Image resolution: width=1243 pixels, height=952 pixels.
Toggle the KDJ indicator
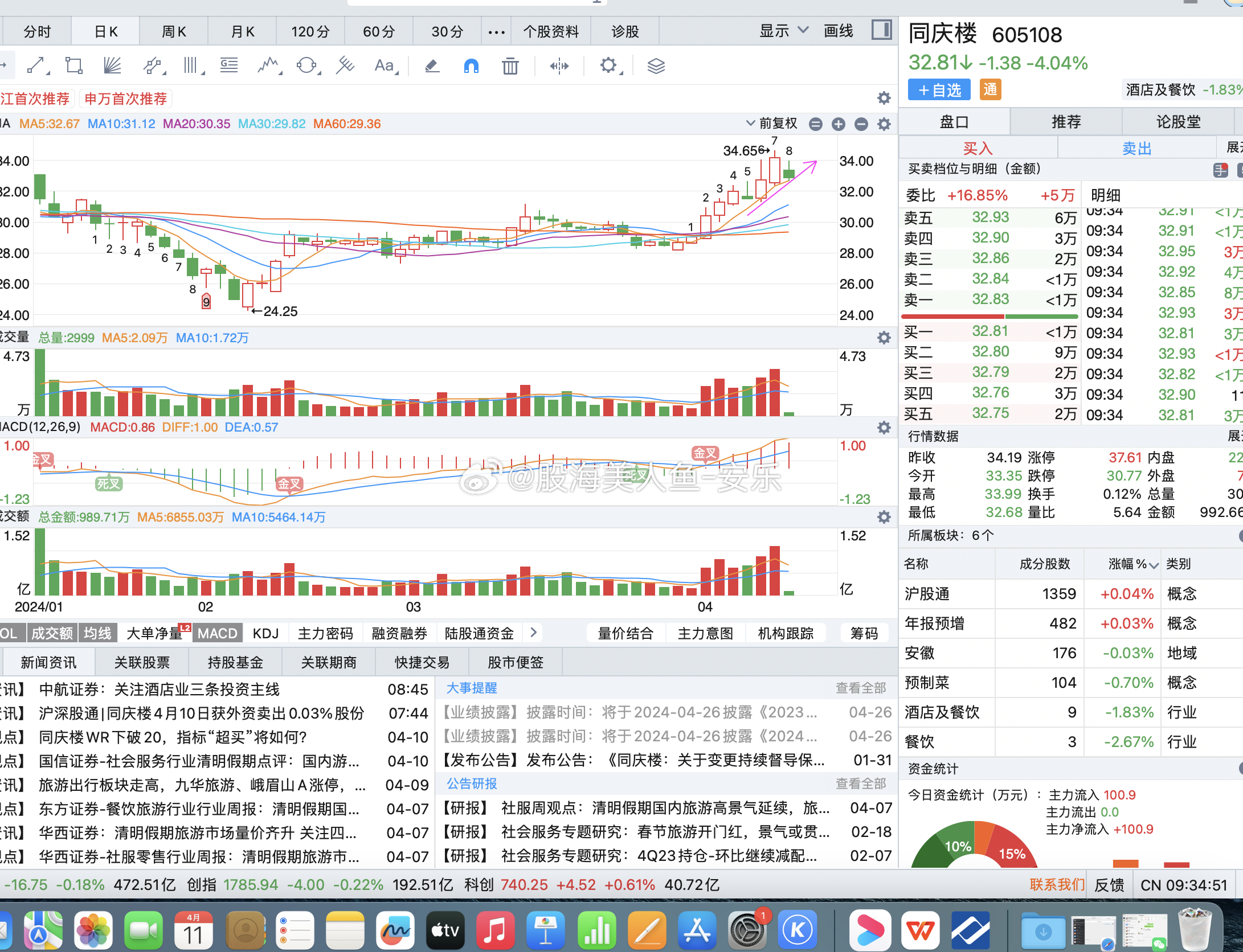pos(265,633)
